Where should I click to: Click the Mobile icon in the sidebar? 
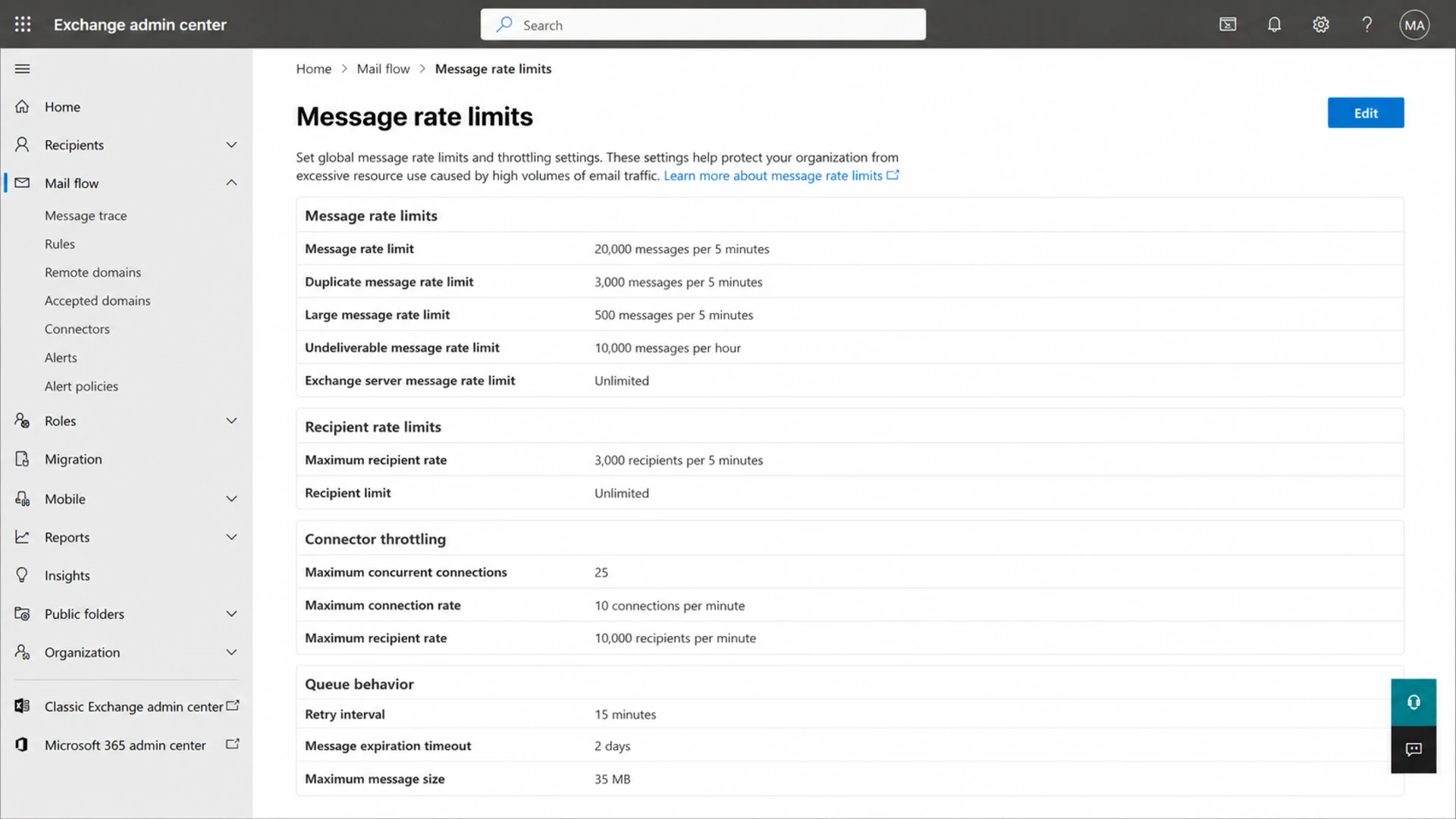(x=22, y=498)
